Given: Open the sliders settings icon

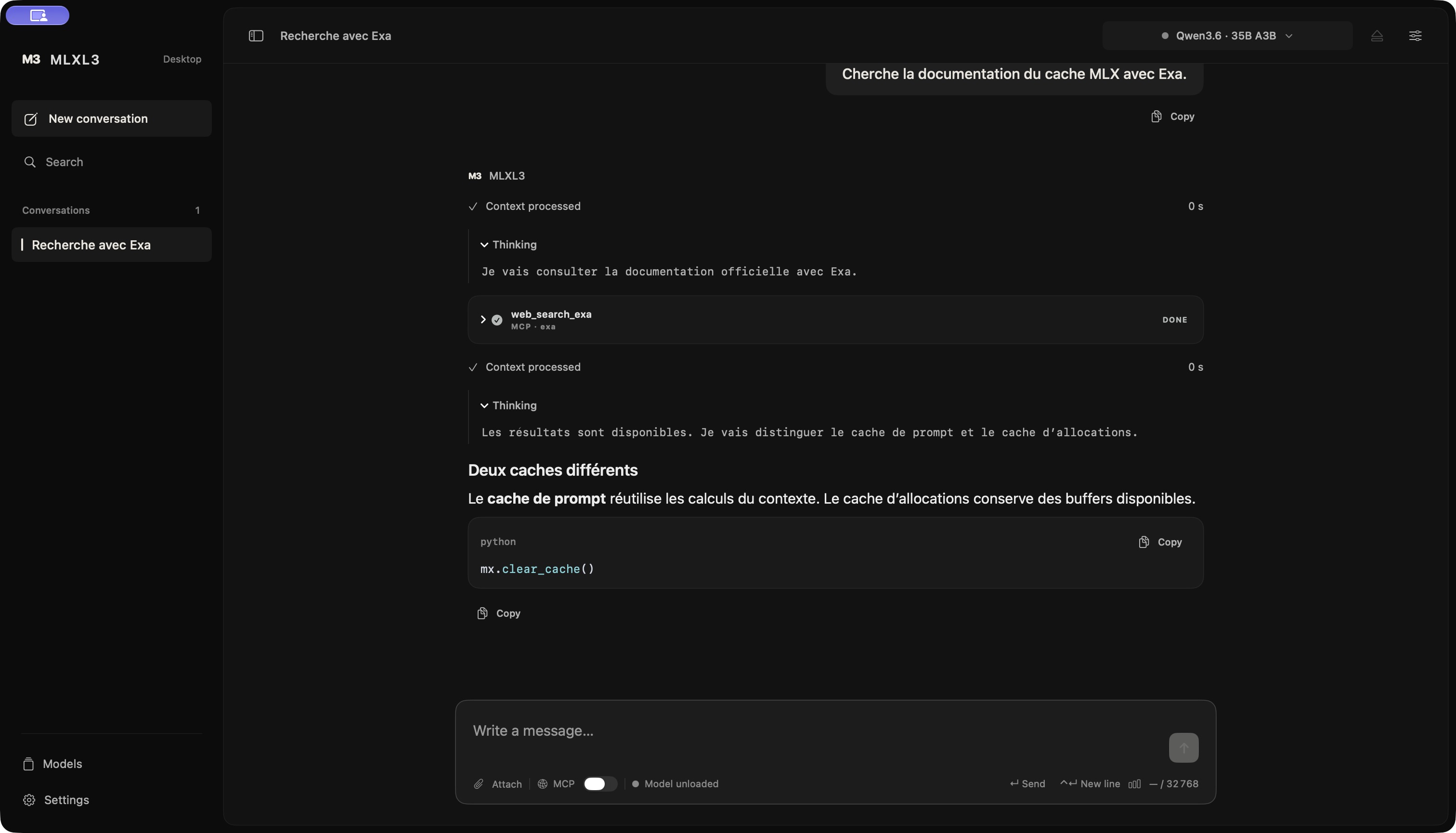Looking at the screenshot, I should [x=1415, y=36].
